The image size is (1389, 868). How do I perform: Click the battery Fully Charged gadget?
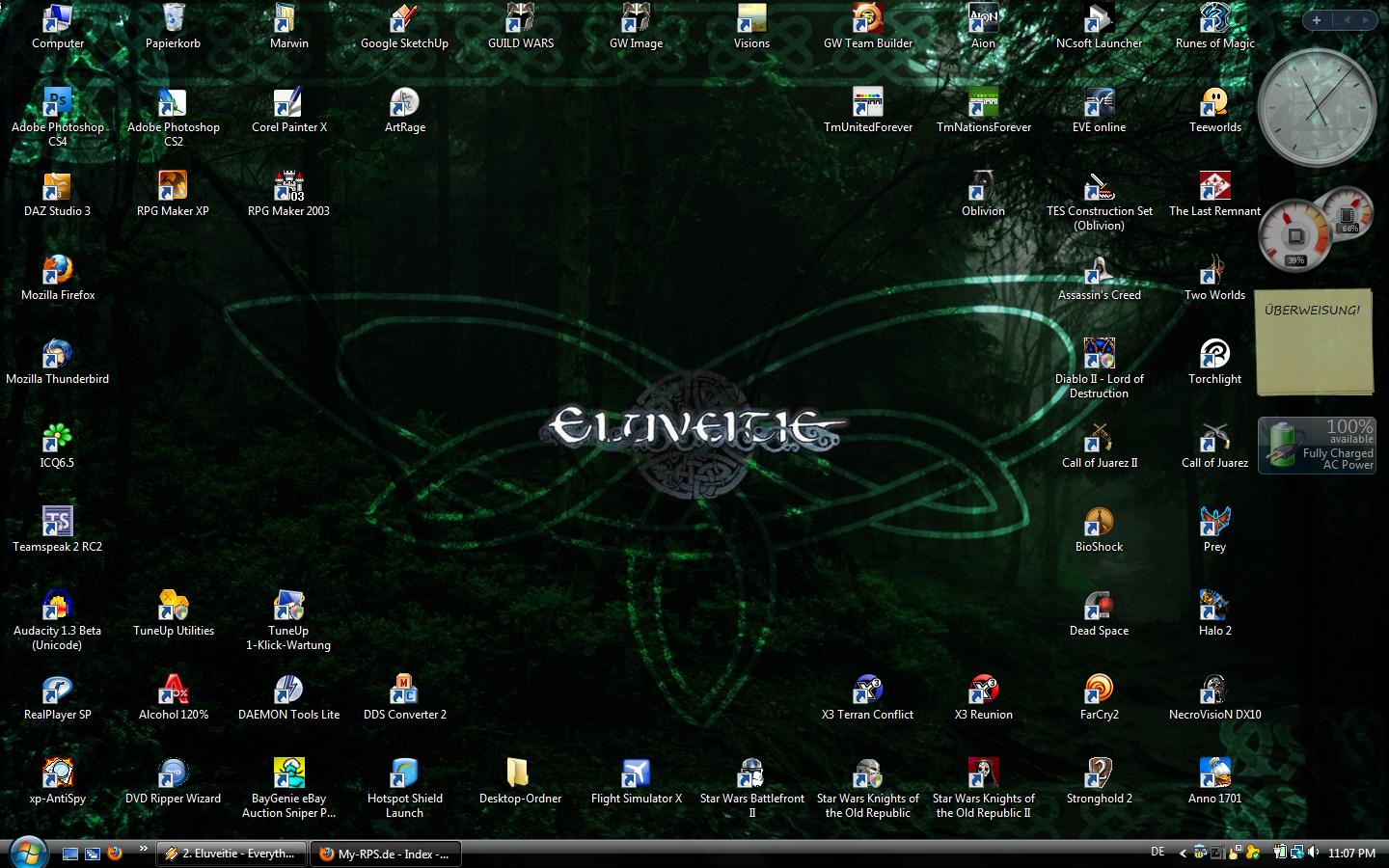[1317, 446]
